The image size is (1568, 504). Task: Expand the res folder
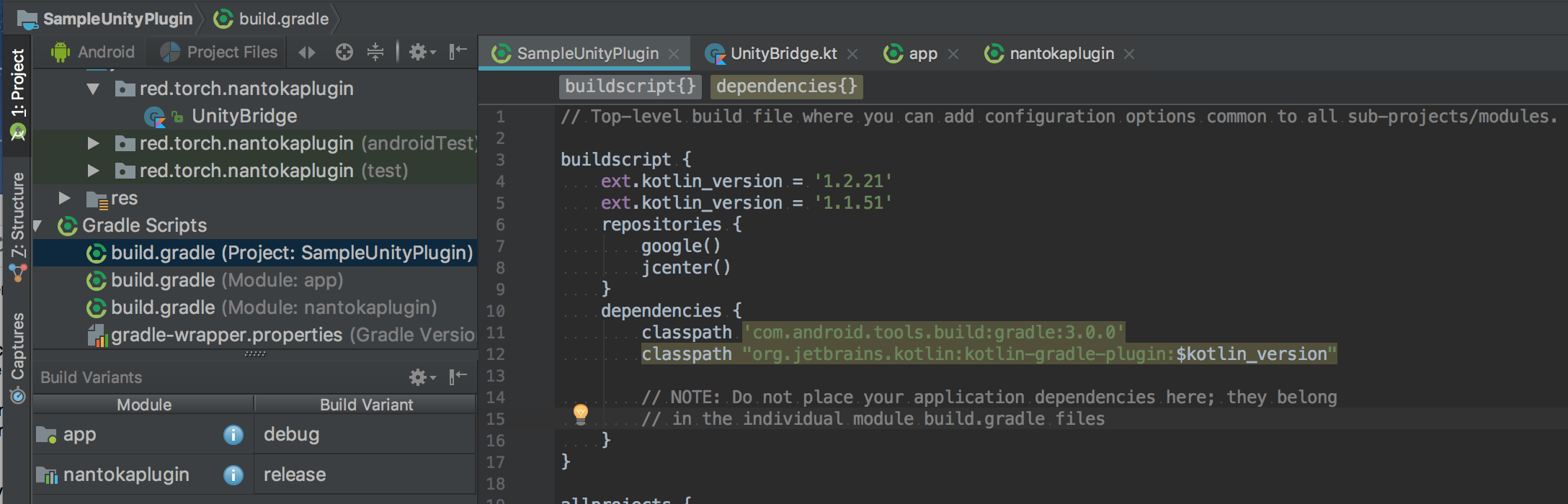[65, 198]
